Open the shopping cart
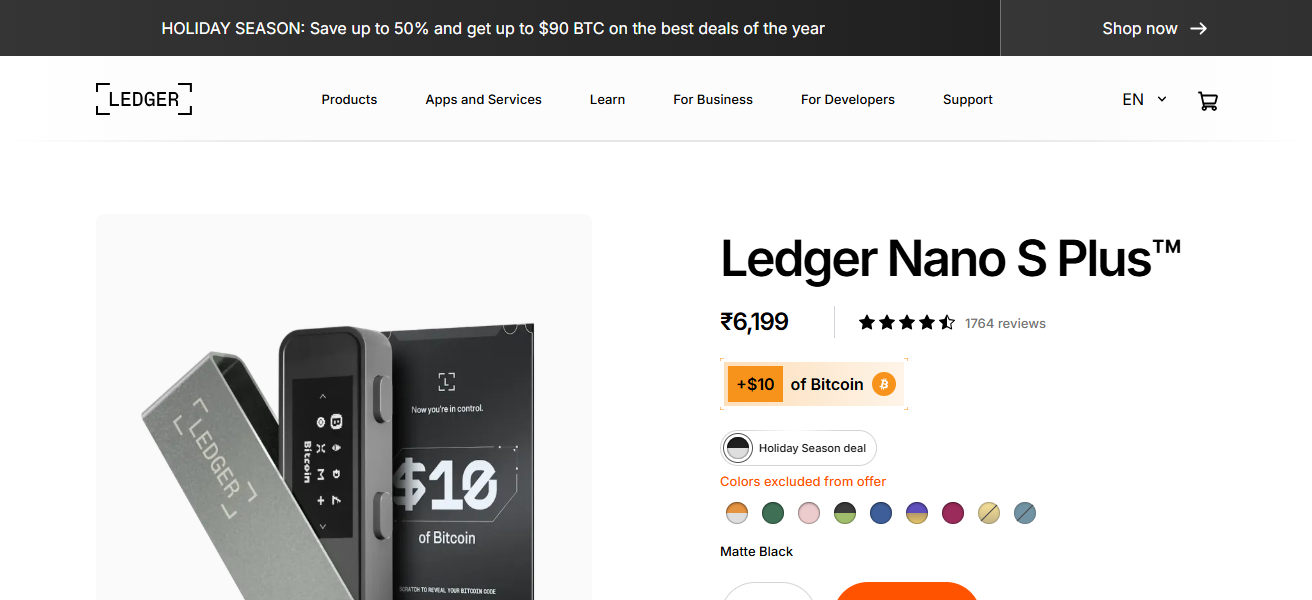Viewport: 1312px width, 600px height. [1208, 100]
